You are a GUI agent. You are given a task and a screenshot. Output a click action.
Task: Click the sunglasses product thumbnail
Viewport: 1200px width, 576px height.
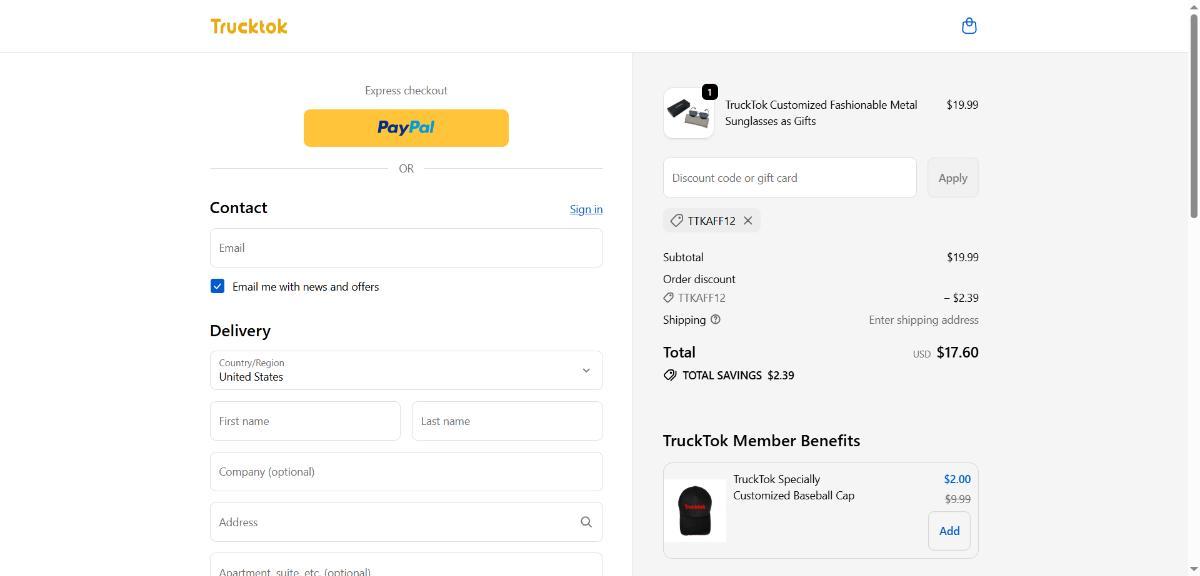(x=688, y=113)
